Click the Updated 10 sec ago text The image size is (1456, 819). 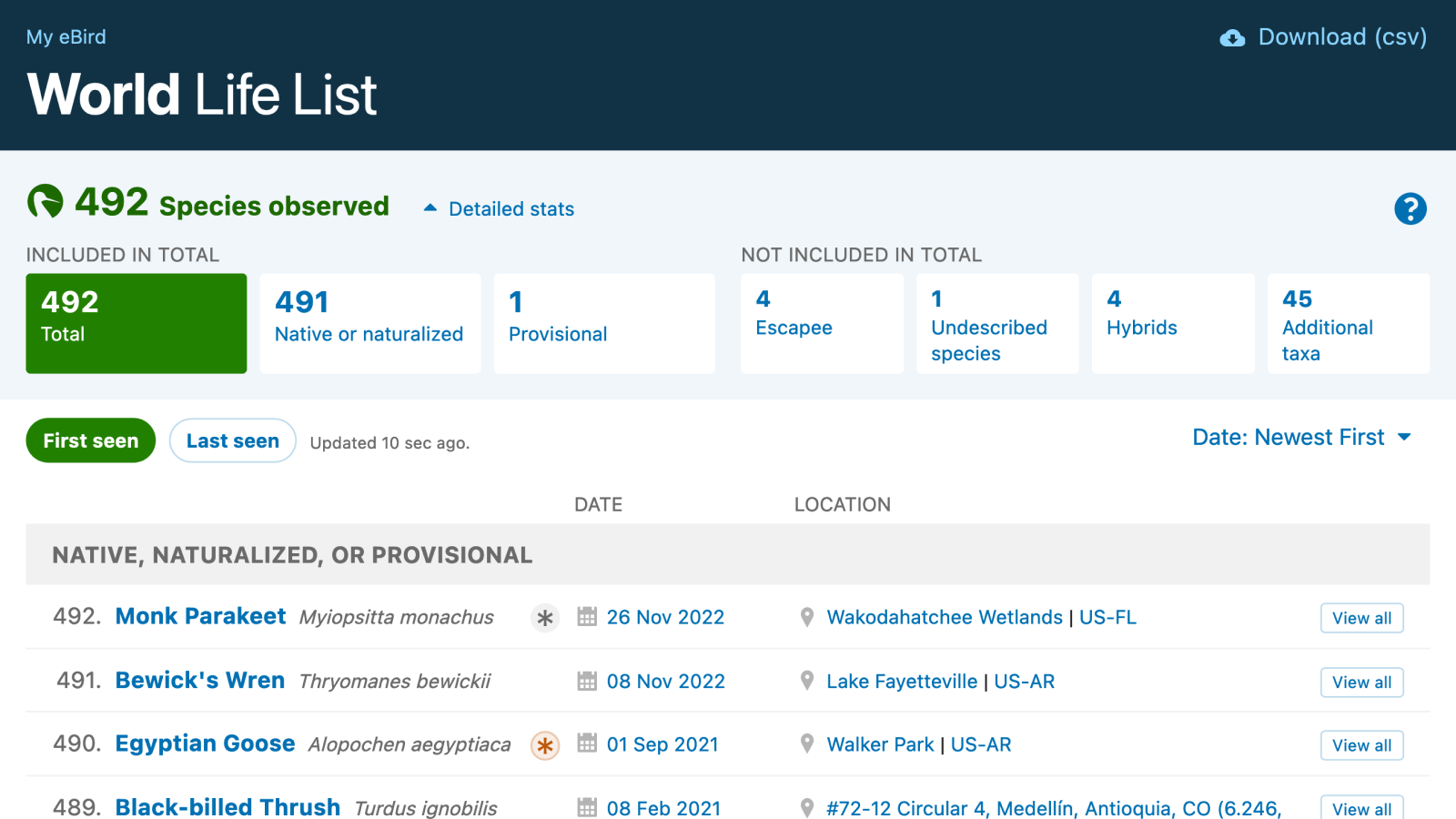click(389, 442)
